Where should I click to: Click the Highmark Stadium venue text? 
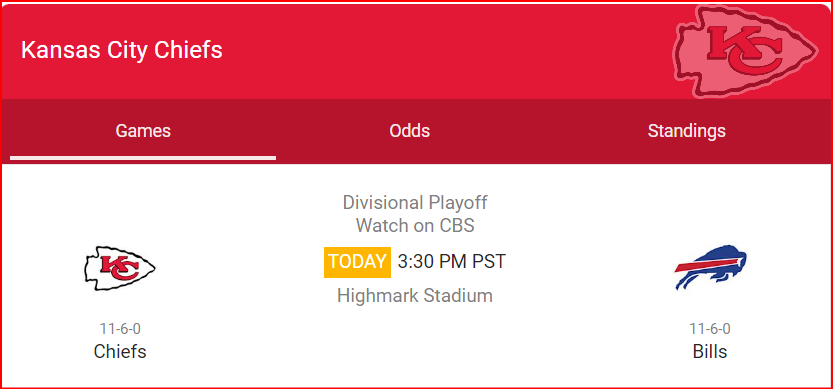pyautogui.click(x=415, y=295)
